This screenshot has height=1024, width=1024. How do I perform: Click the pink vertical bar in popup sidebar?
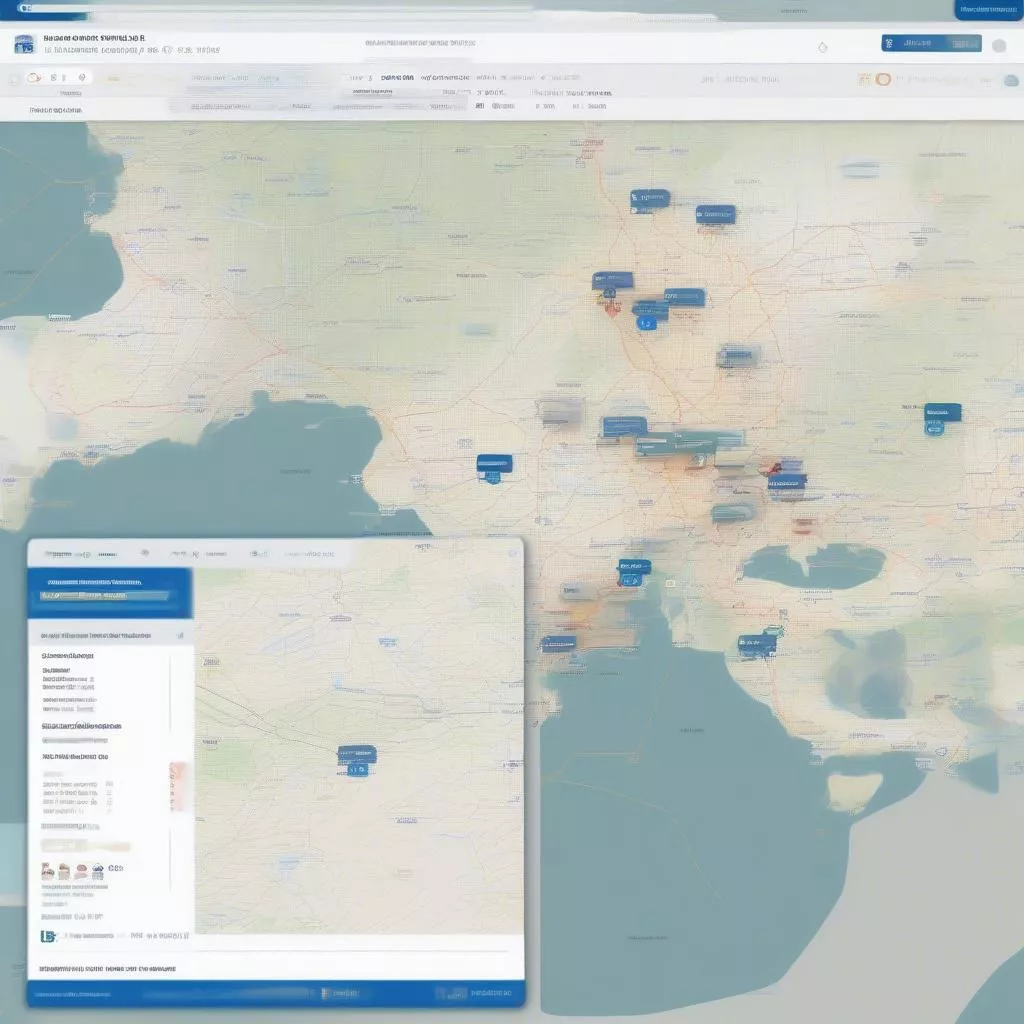click(179, 785)
